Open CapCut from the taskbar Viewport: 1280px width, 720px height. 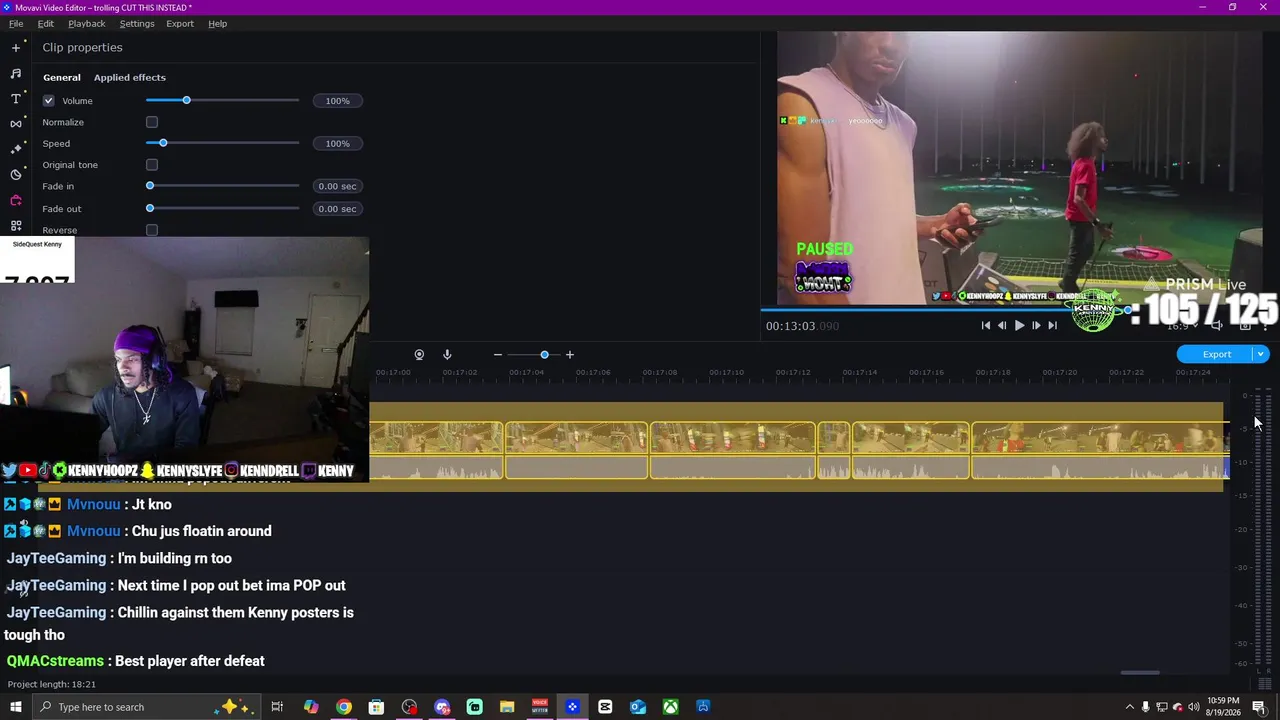click(x=605, y=707)
